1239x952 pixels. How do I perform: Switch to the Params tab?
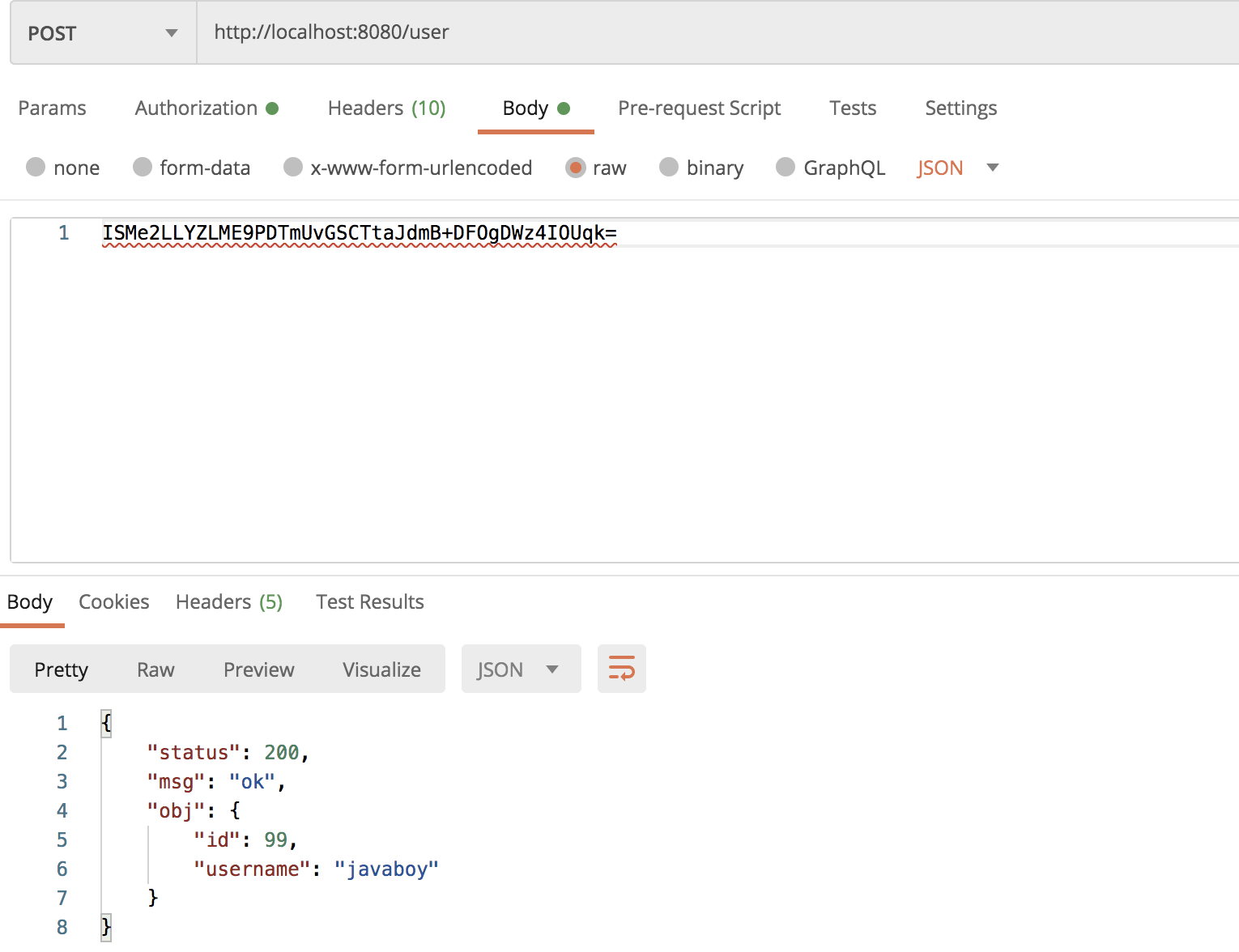point(52,108)
